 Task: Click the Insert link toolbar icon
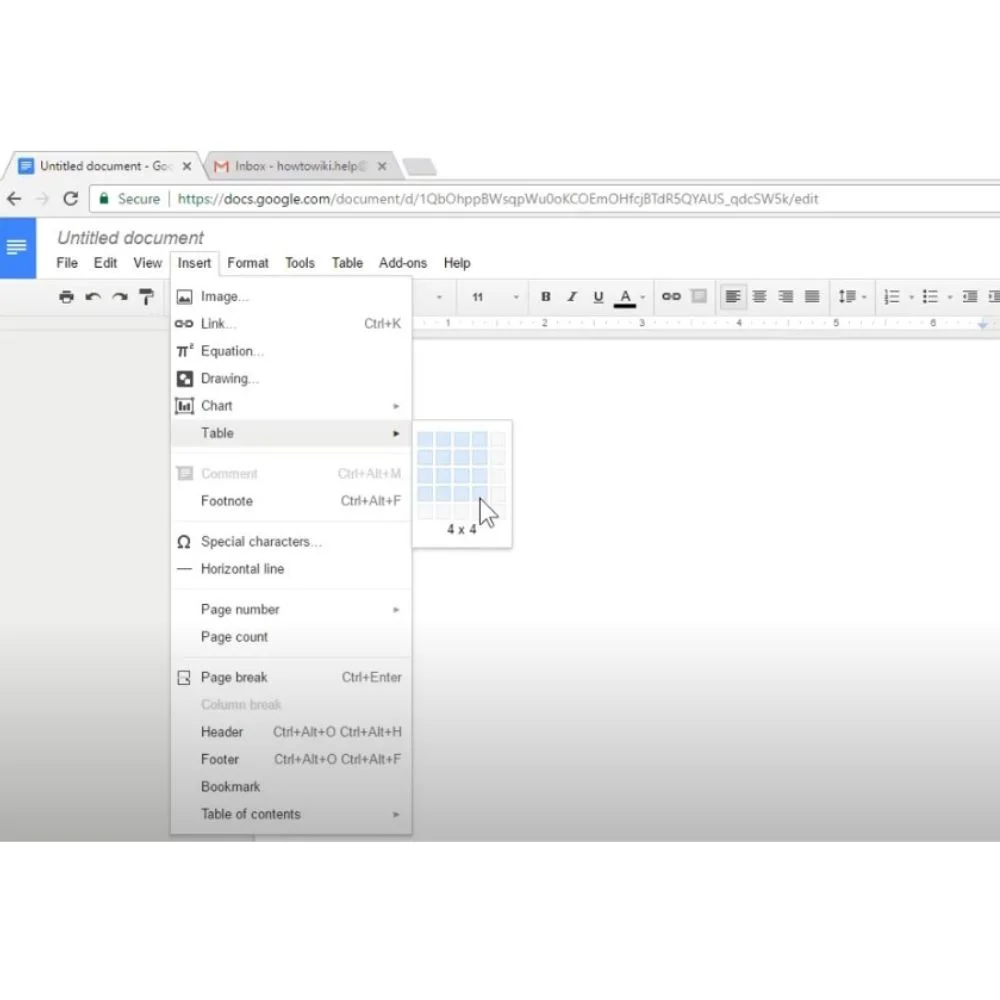[x=671, y=297]
